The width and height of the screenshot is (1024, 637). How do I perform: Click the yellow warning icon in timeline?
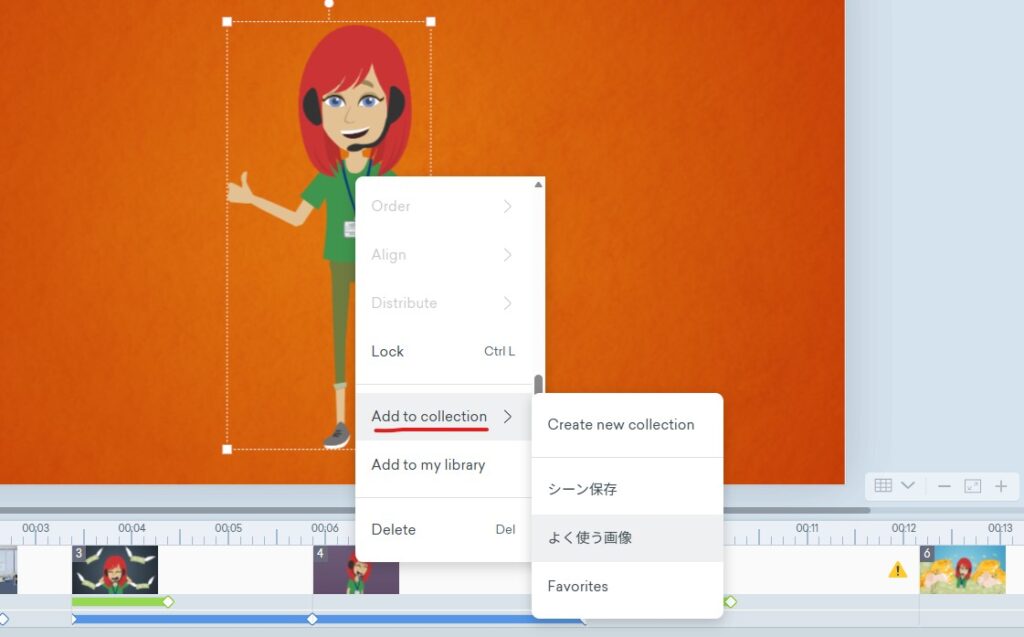(x=897, y=569)
